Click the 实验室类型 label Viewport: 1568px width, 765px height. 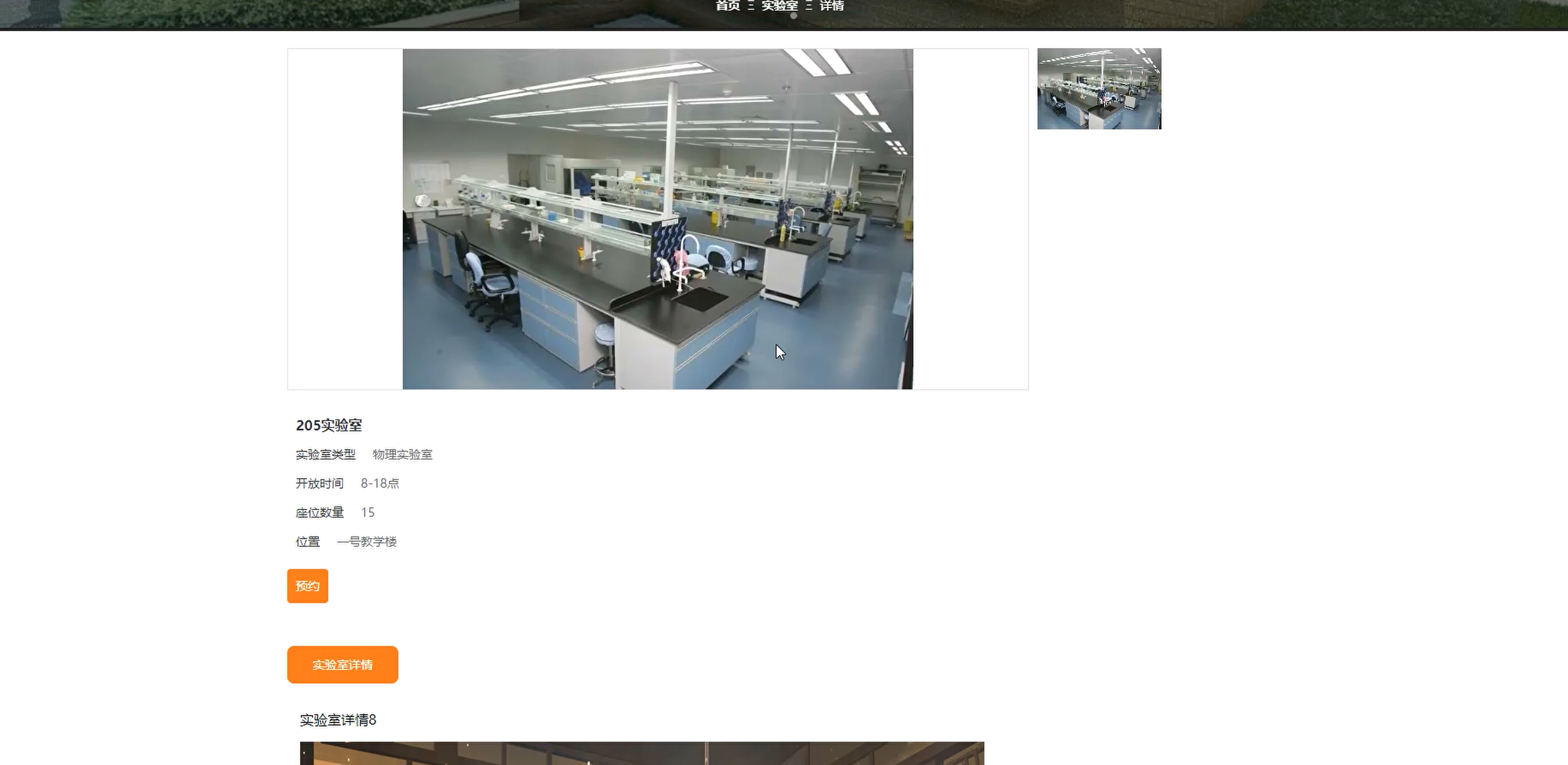click(x=326, y=455)
